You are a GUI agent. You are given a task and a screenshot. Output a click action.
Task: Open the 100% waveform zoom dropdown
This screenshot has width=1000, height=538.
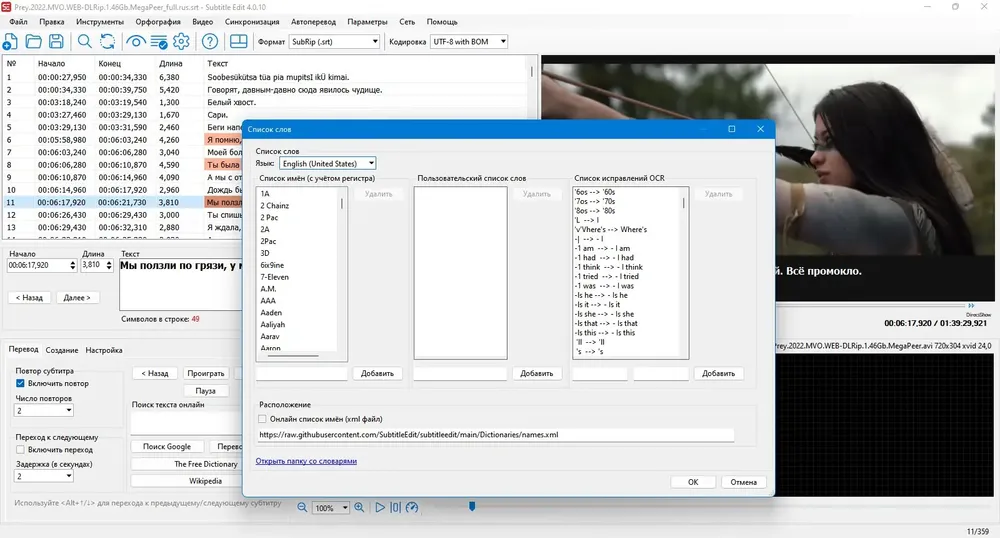coord(330,508)
